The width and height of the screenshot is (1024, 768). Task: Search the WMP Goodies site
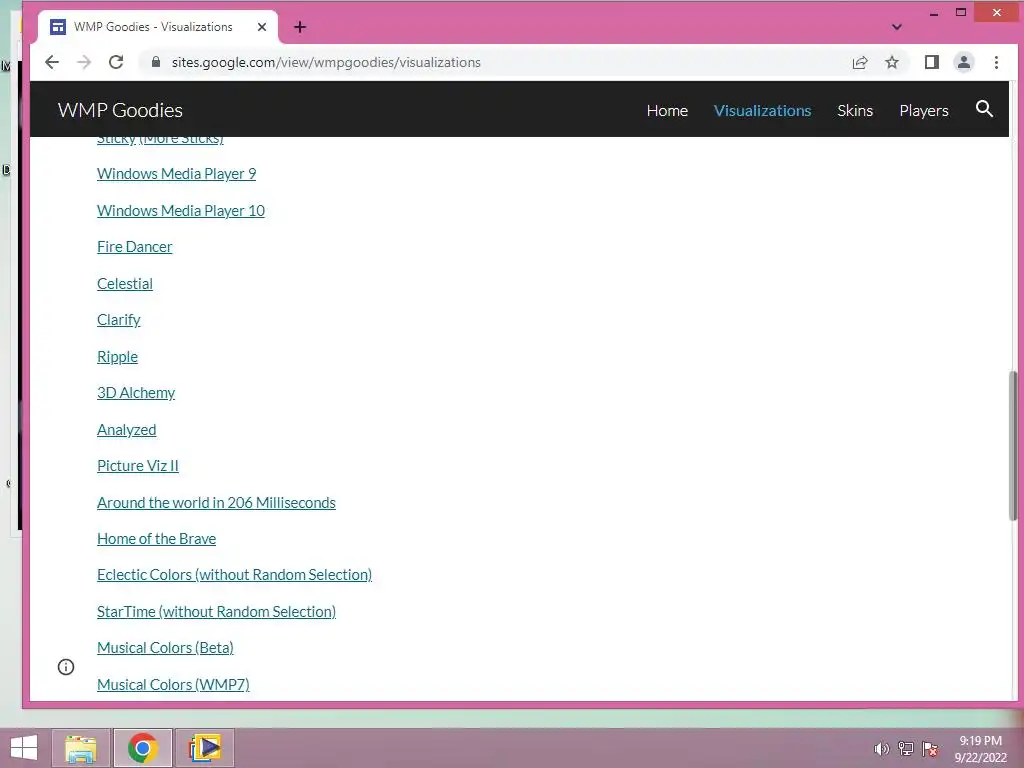[984, 108]
